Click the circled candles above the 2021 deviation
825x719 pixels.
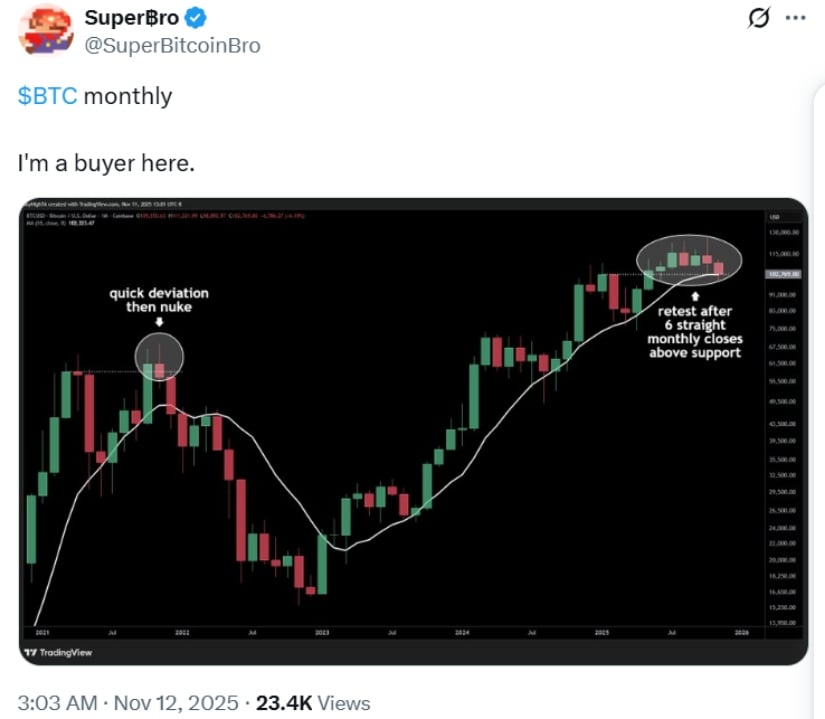point(159,355)
